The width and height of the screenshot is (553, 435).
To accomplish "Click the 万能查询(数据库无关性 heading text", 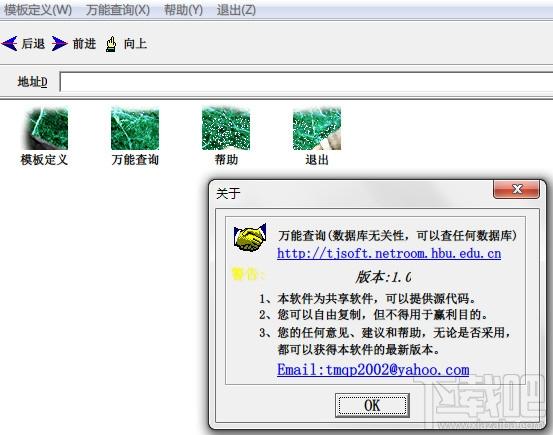I will pyautogui.click(x=397, y=235).
